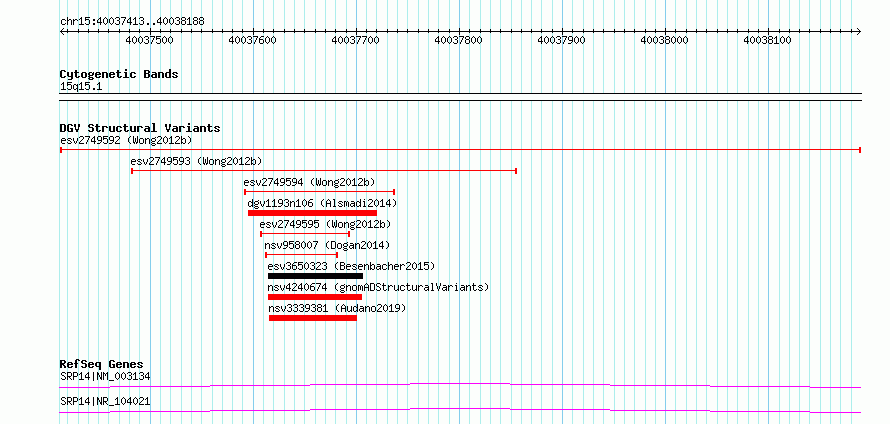Image resolution: width=890 pixels, height=424 pixels.
Task: Click the 40037500 ruler tick label
Action: coord(149,40)
